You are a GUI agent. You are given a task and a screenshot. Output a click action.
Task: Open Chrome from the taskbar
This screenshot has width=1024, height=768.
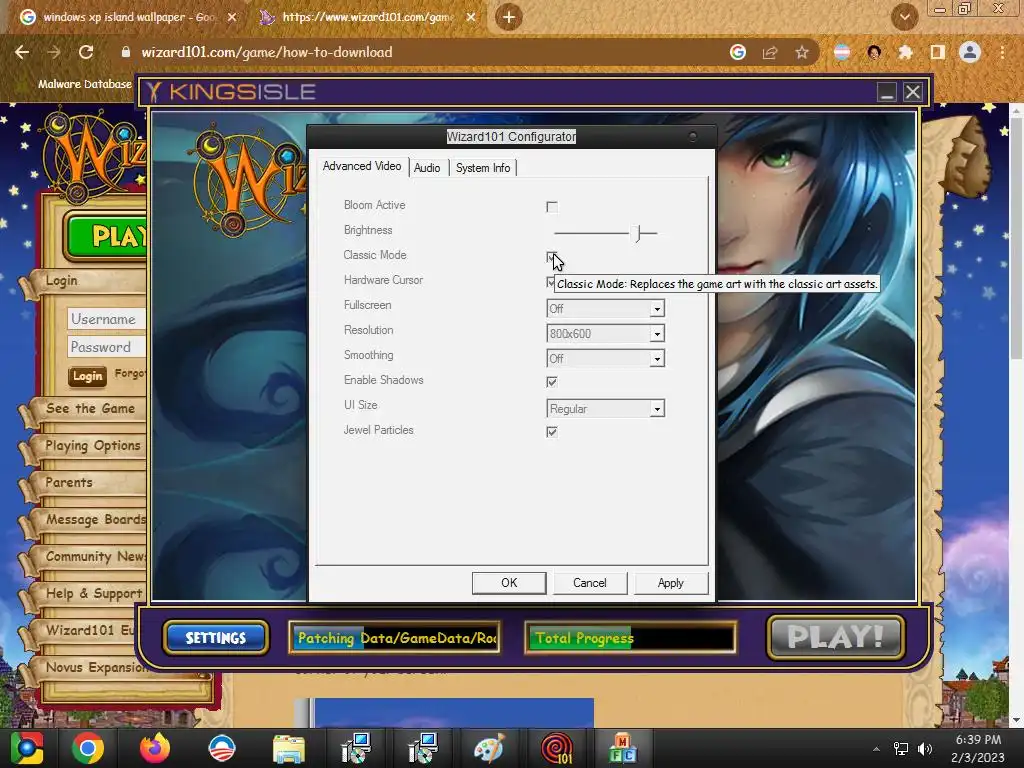tap(88, 748)
